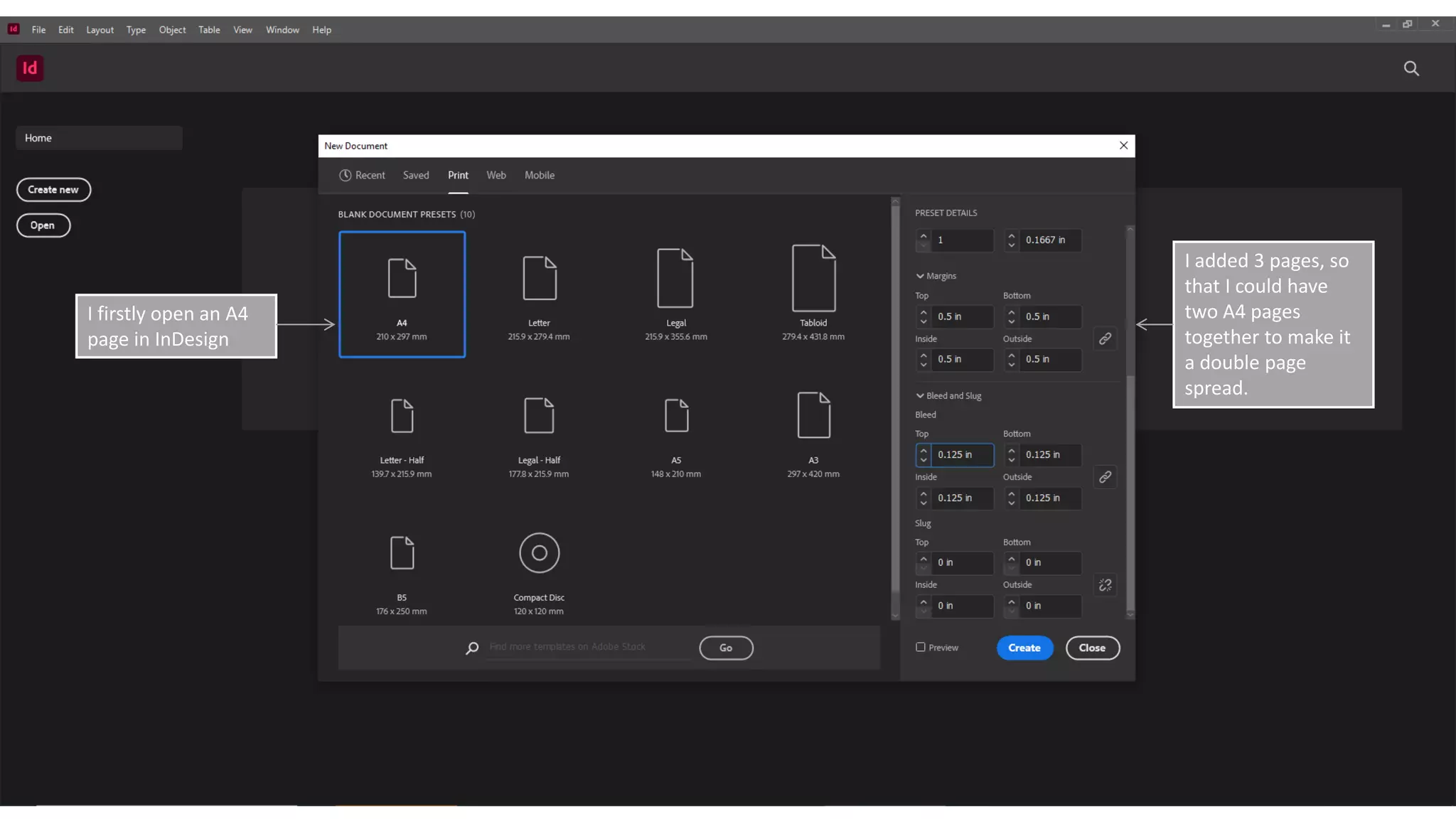Select the A3 document preset
The image size is (1456, 819).
pos(813,415)
